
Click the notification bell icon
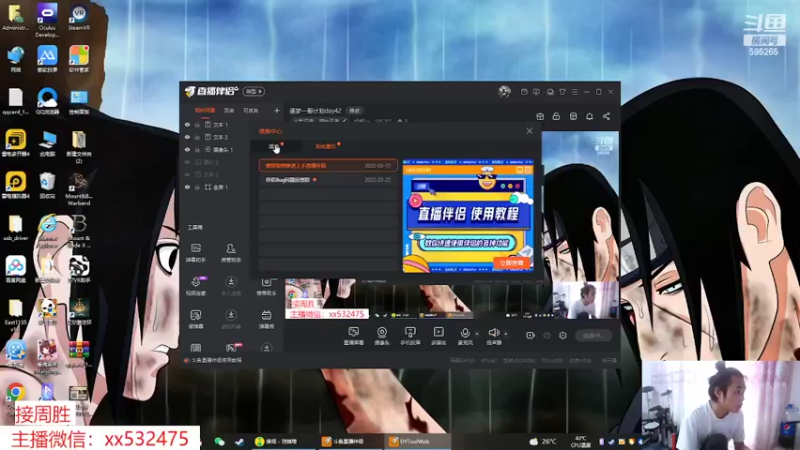tap(589, 116)
